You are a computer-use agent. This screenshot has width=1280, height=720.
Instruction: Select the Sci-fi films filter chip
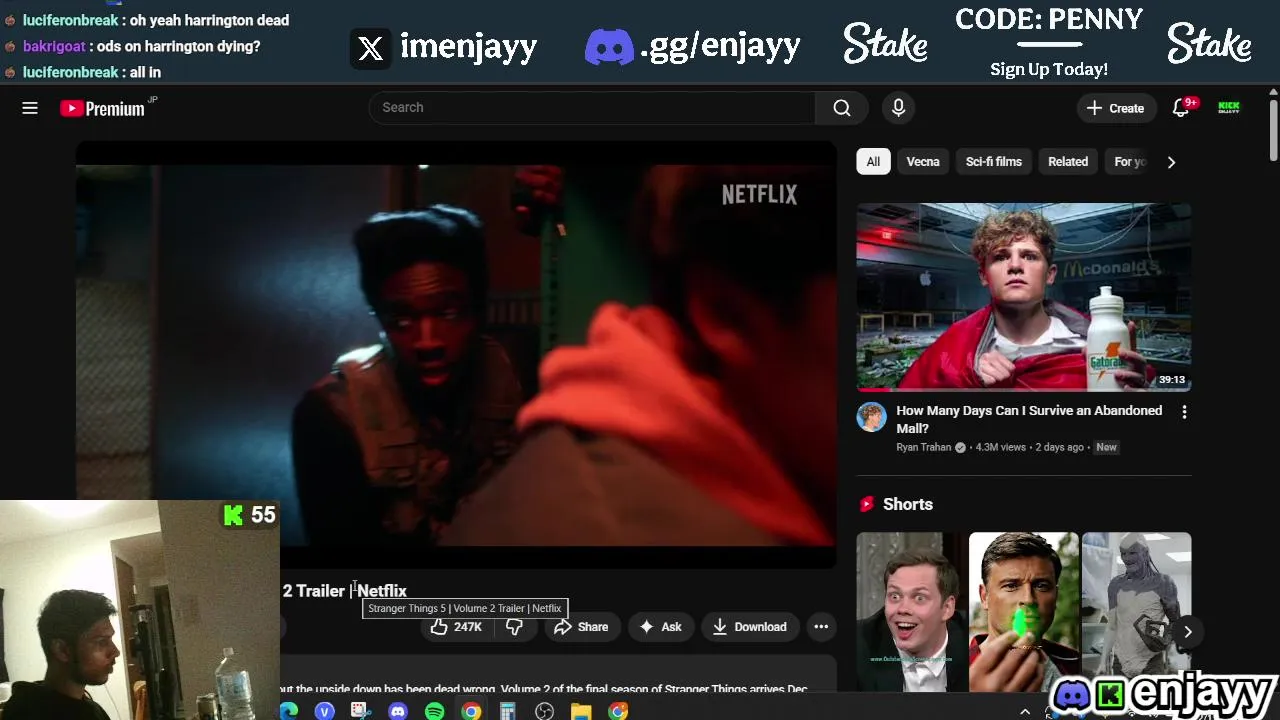click(994, 162)
